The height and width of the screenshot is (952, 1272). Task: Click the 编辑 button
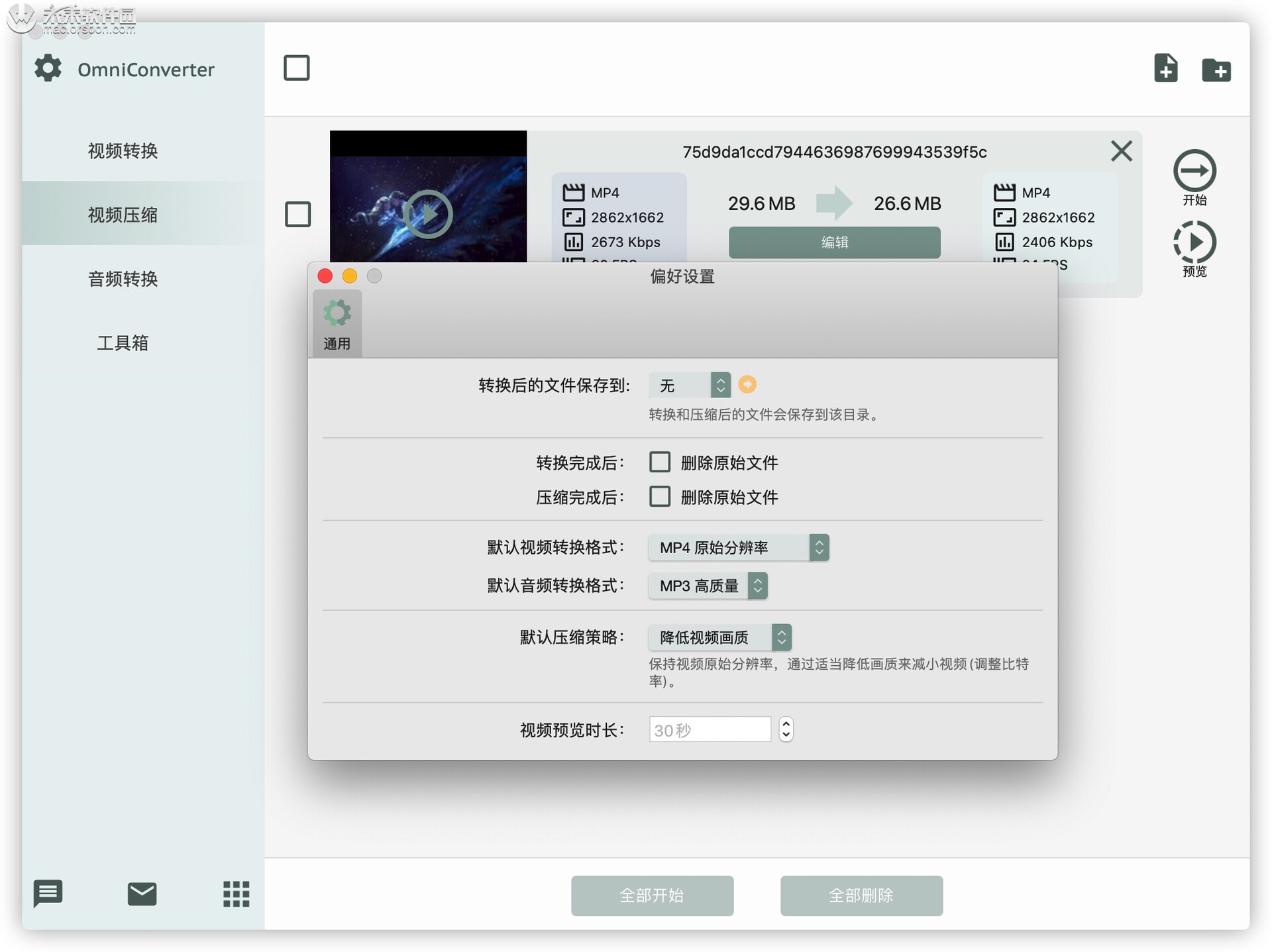click(x=833, y=242)
